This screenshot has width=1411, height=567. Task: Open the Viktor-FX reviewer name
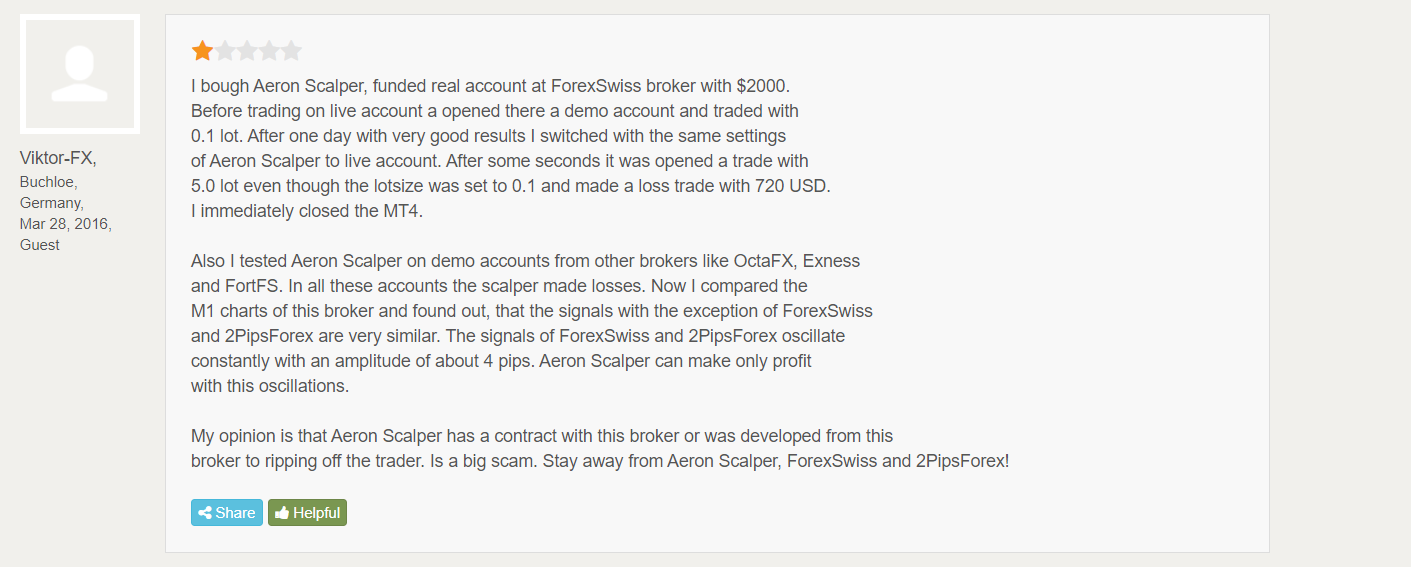tap(58, 158)
